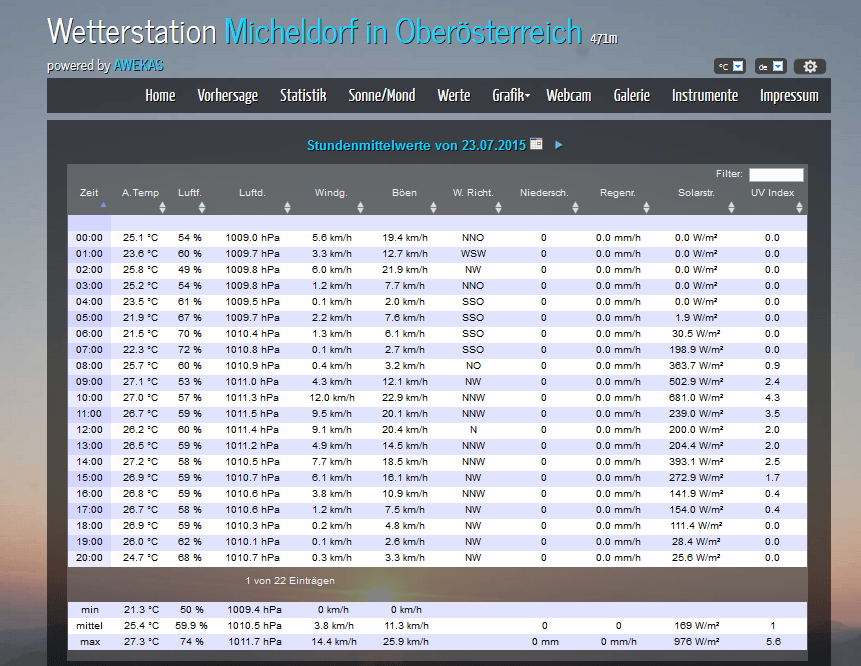Click the 'mittel' summary row label
Image resolution: width=861 pixels, height=666 pixels.
point(90,625)
